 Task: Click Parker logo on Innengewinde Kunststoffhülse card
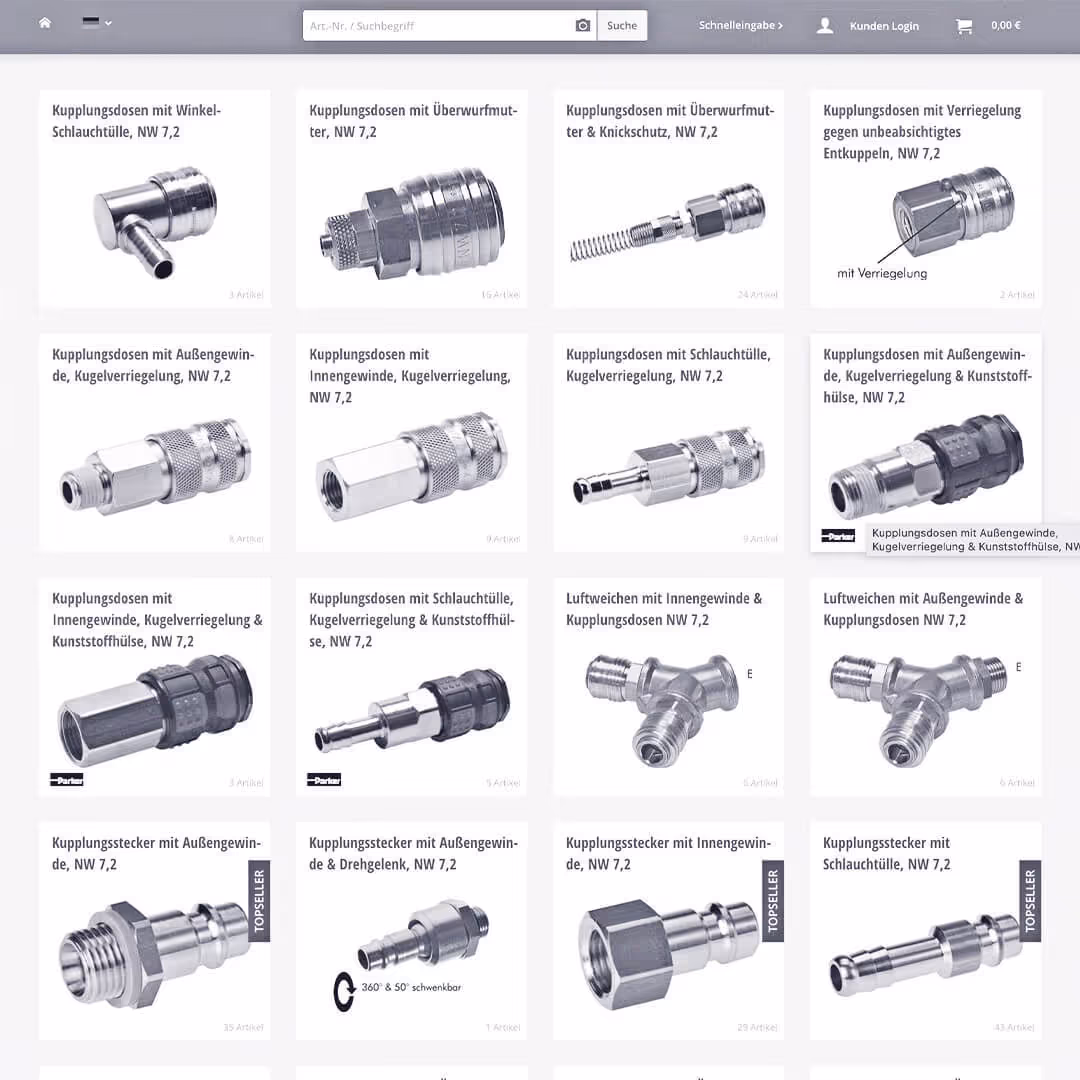[x=67, y=780]
